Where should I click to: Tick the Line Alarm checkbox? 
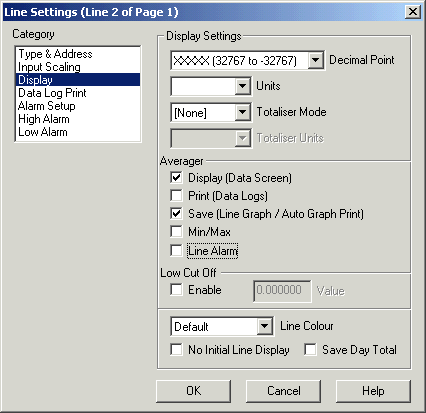point(176,250)
